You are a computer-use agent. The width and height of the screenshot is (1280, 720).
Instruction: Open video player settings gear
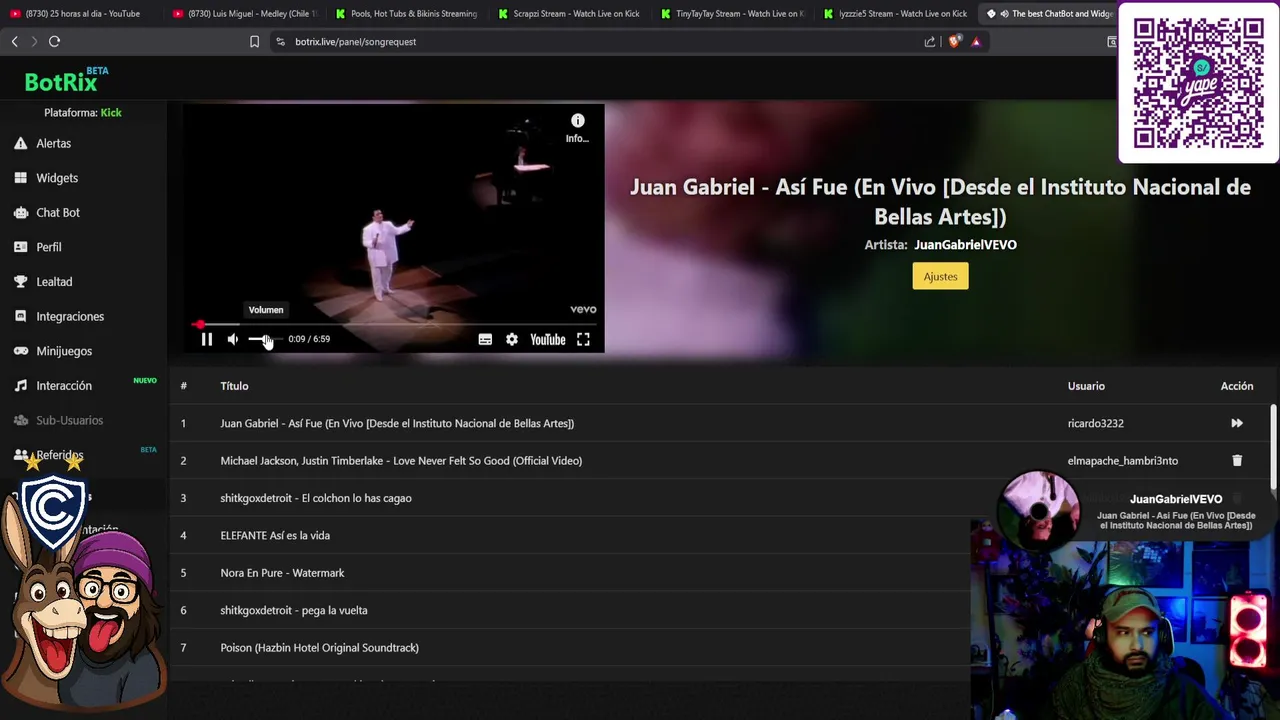(512, 339)
